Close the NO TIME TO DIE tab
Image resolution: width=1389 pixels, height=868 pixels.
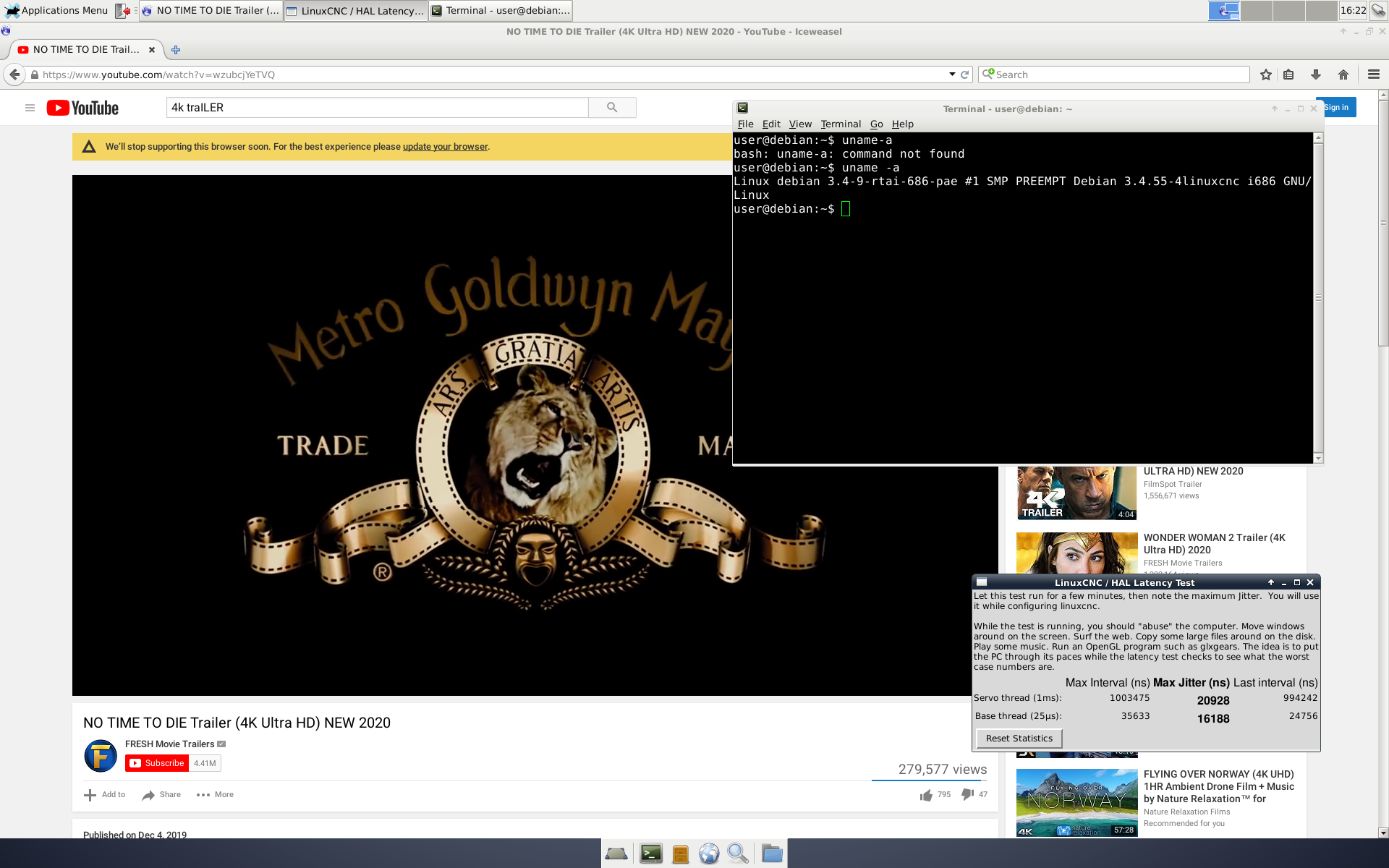click(x=152, y=50)
